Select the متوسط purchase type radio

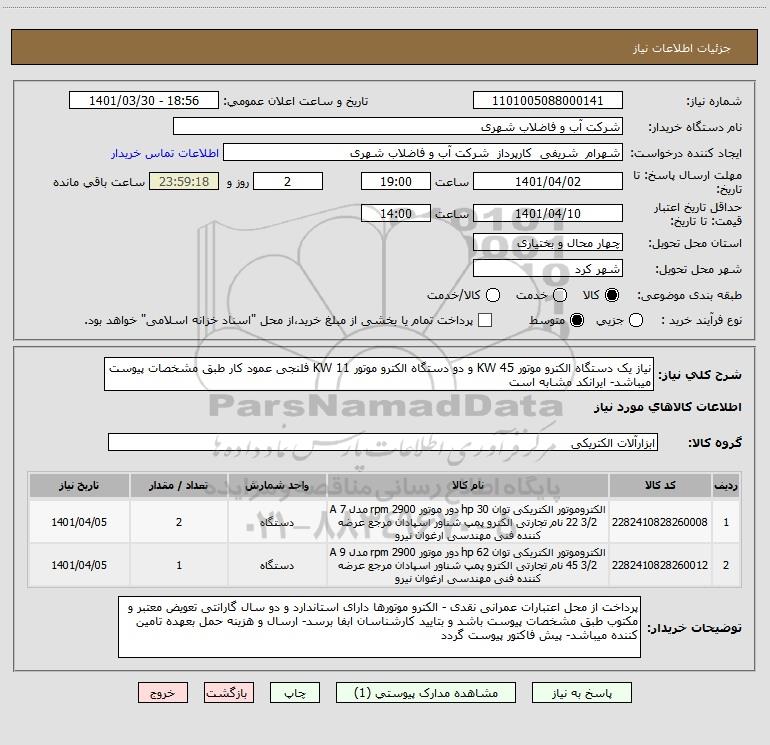577,320
